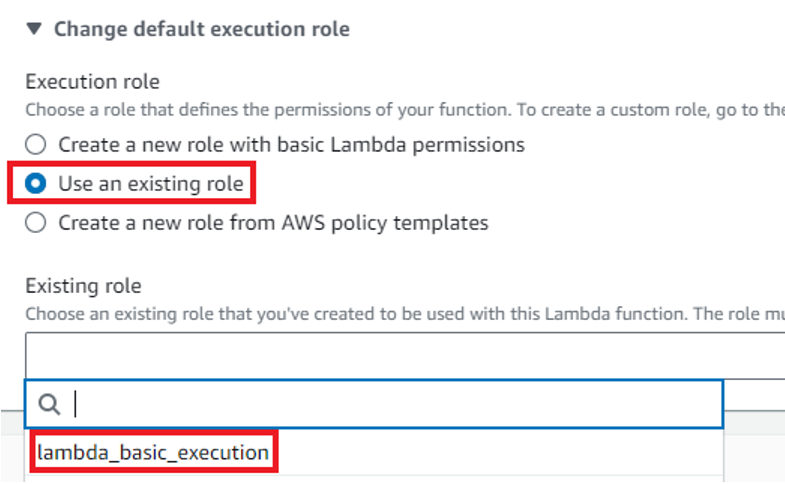Click the empty circle beside policy templates option
This screenshot has height=484, width=785.
pos(36,223)
